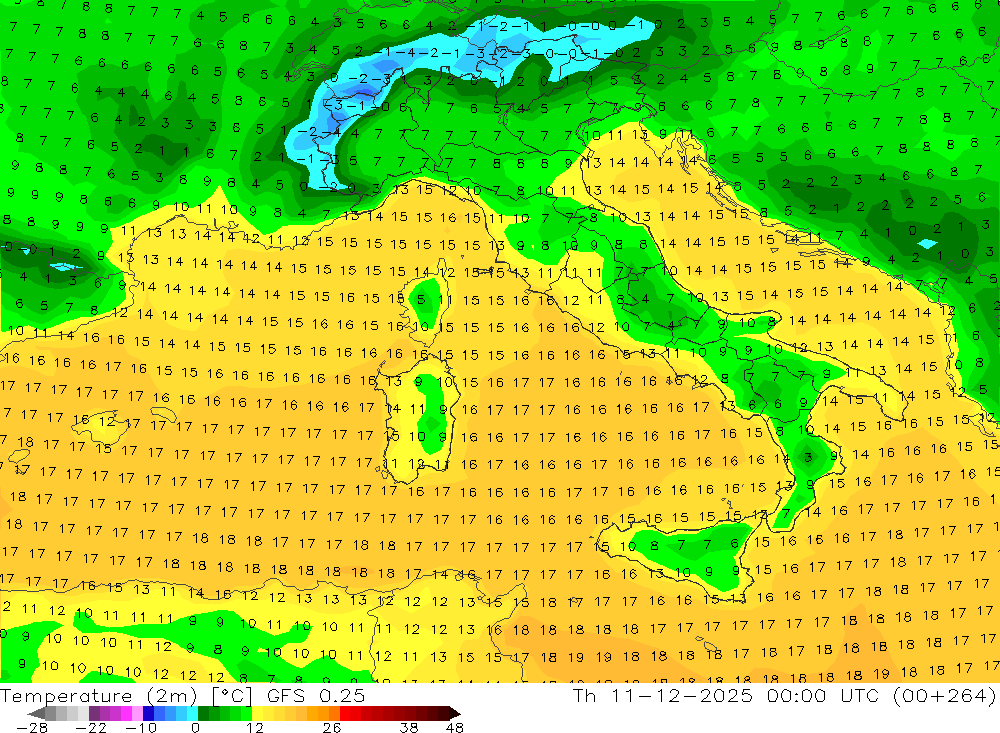Click the '26' legend value
The height and width of the screenshot is (733, 1000).
[x=332, y=728]
